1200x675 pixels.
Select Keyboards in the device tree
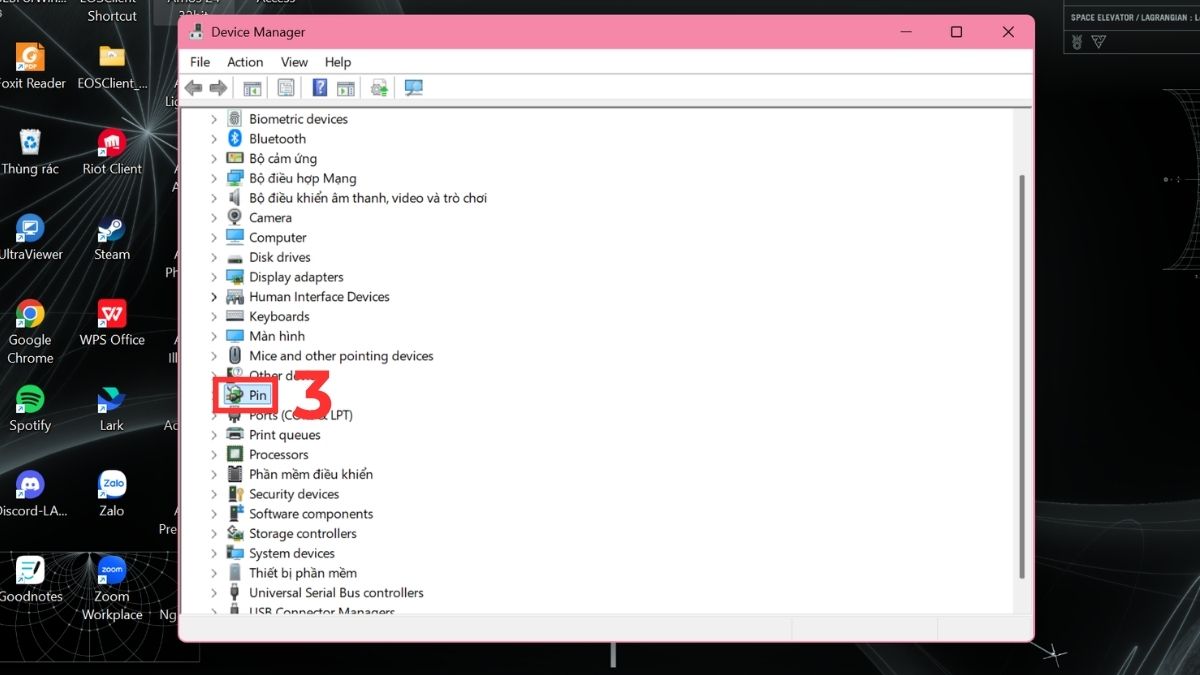click(277, 316)
